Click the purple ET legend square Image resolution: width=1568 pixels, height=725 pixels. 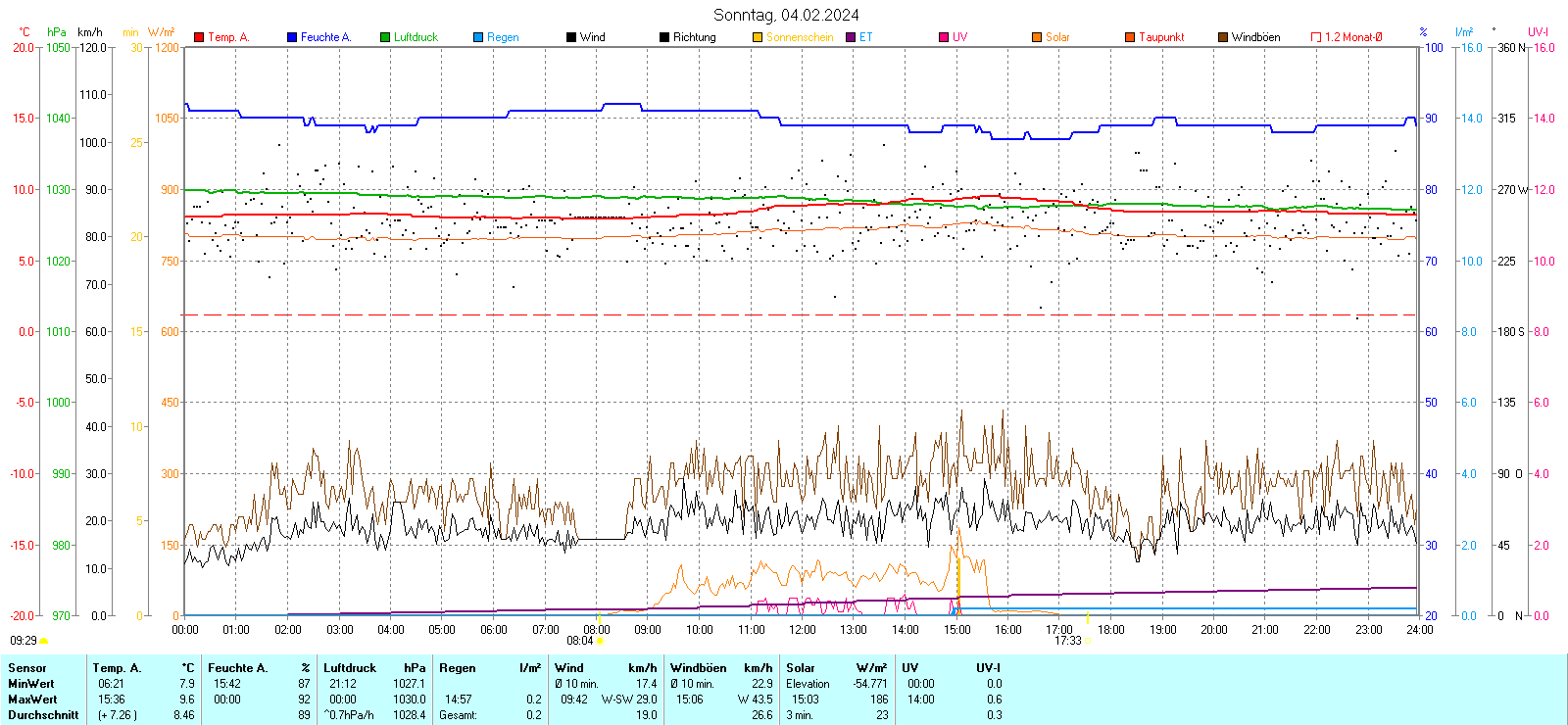pos(851,37)
